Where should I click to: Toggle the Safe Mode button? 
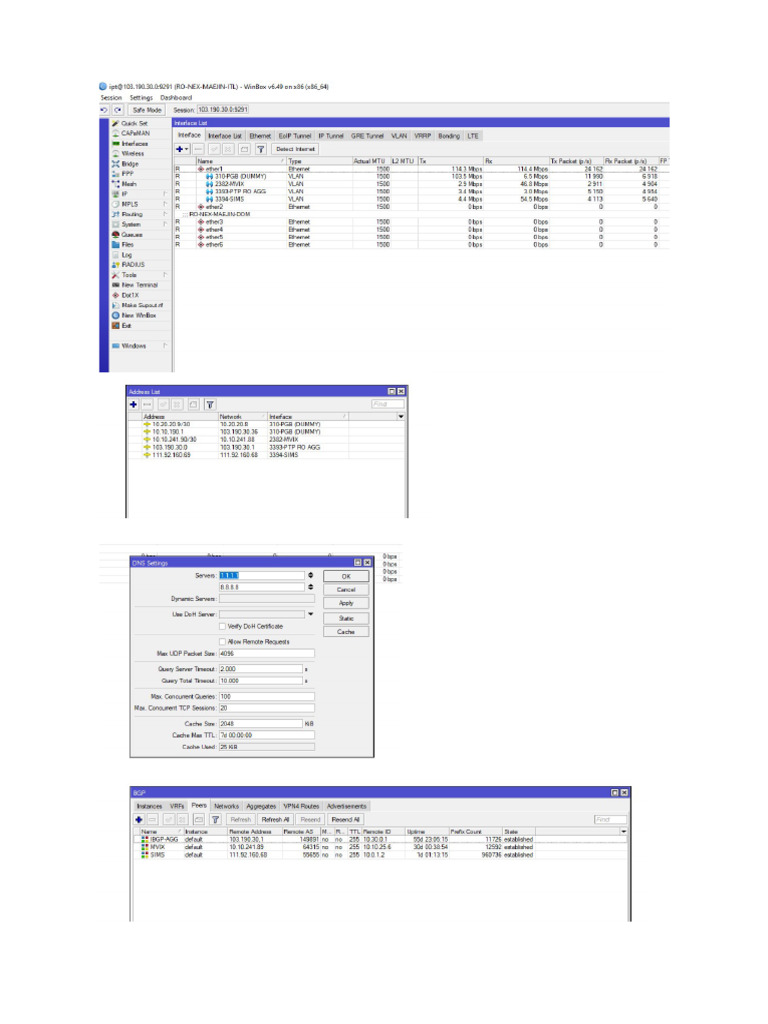pyautogui.click(x=147, y=110)
